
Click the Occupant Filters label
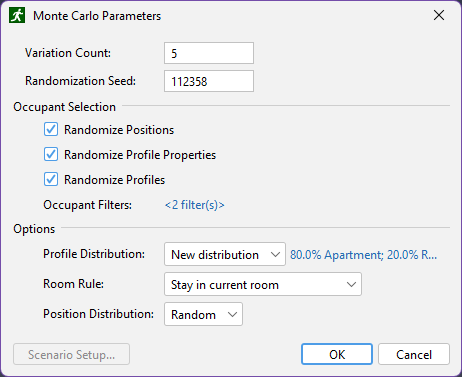pos(88,205)
